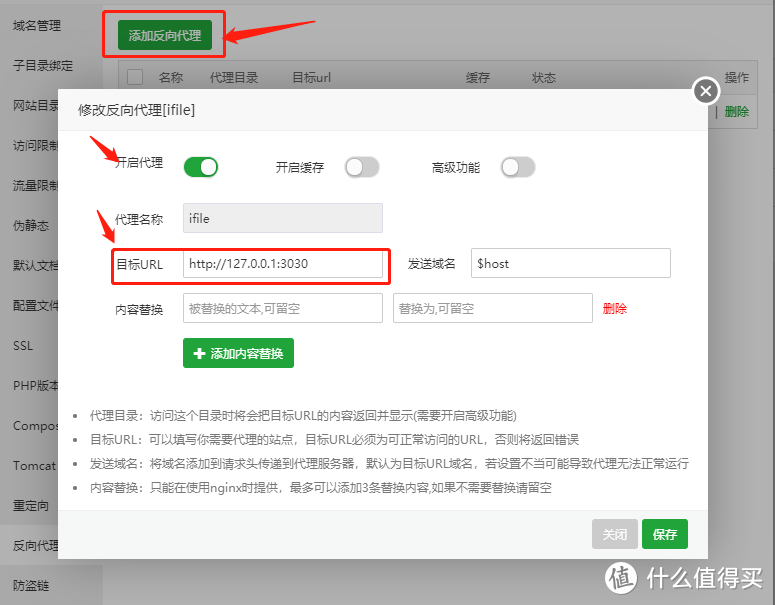The image size is (775, 605).
Task: Click the 目标url column header
Action: (x=311, y=78)
